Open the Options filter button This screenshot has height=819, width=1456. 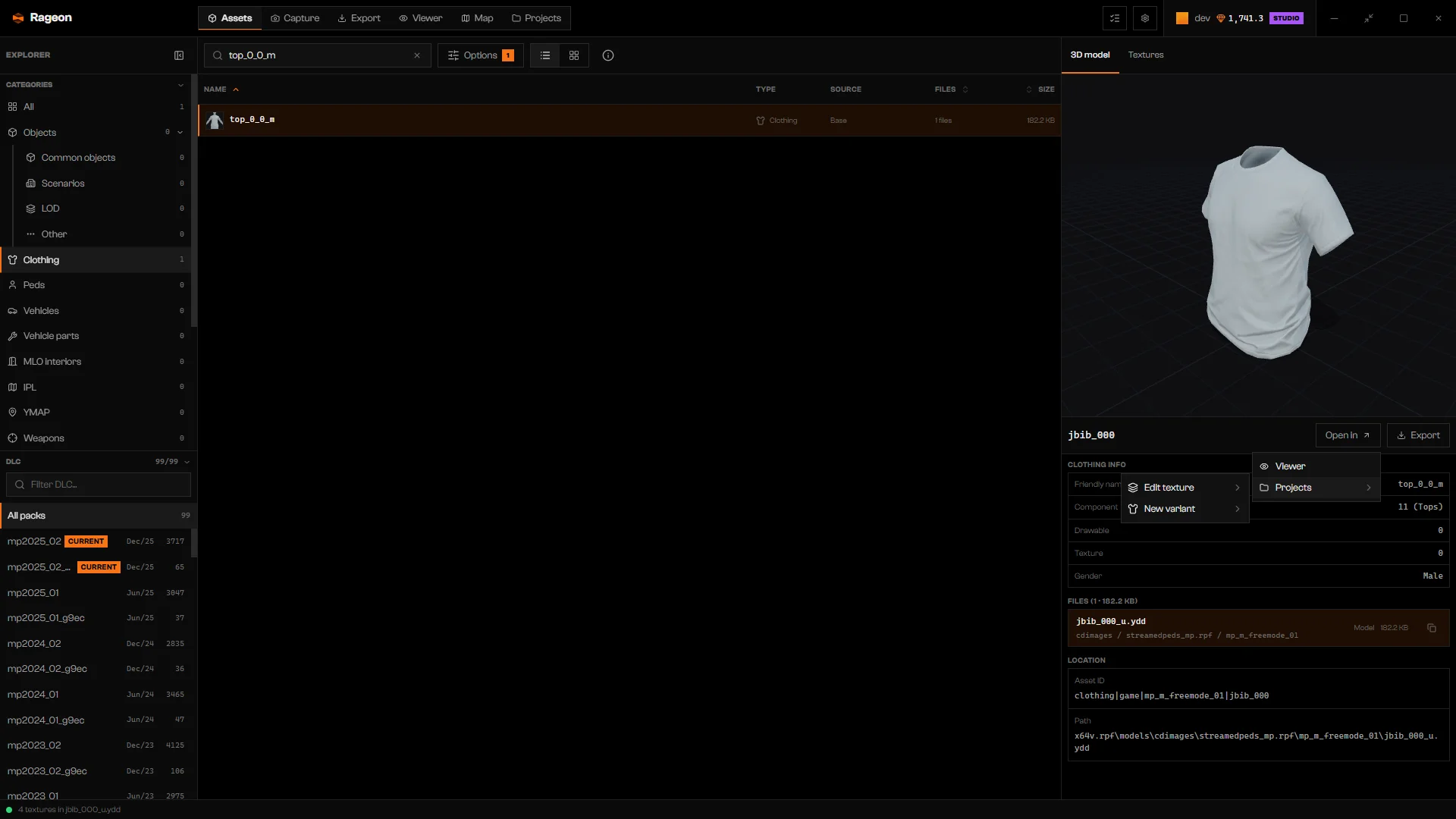481,55
